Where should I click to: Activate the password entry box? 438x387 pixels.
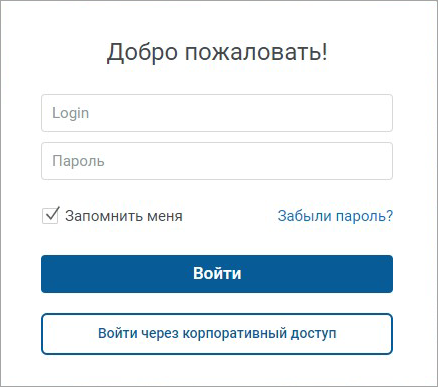coord(217,161)
